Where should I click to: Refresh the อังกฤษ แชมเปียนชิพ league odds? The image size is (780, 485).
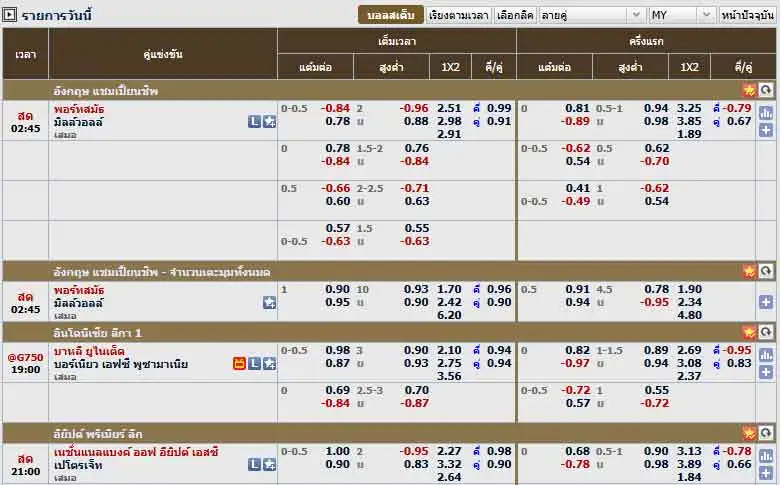click(x=765, y=90)
